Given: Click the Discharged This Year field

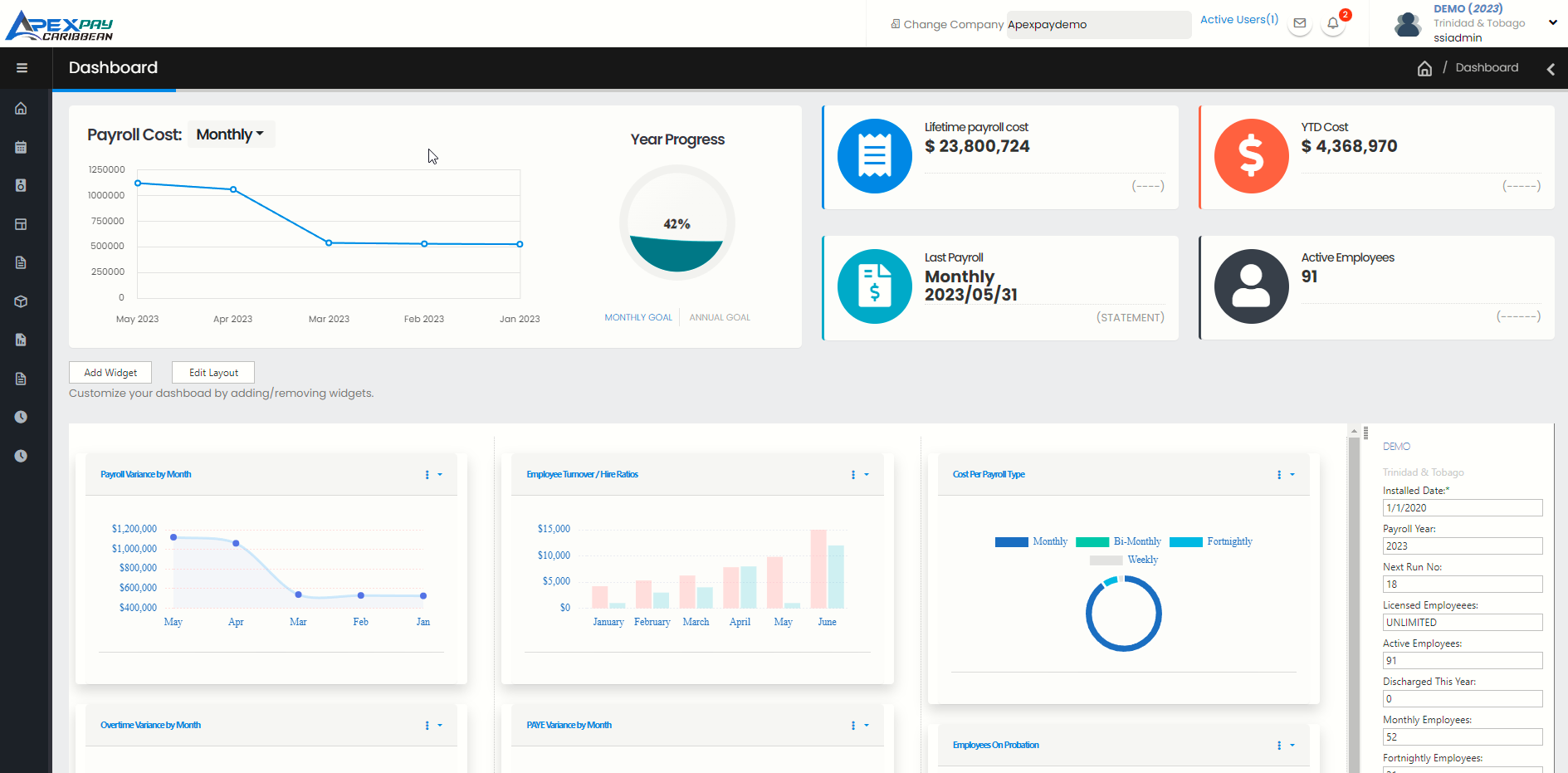Looking at the screenshot, I should coord(1463,698).
